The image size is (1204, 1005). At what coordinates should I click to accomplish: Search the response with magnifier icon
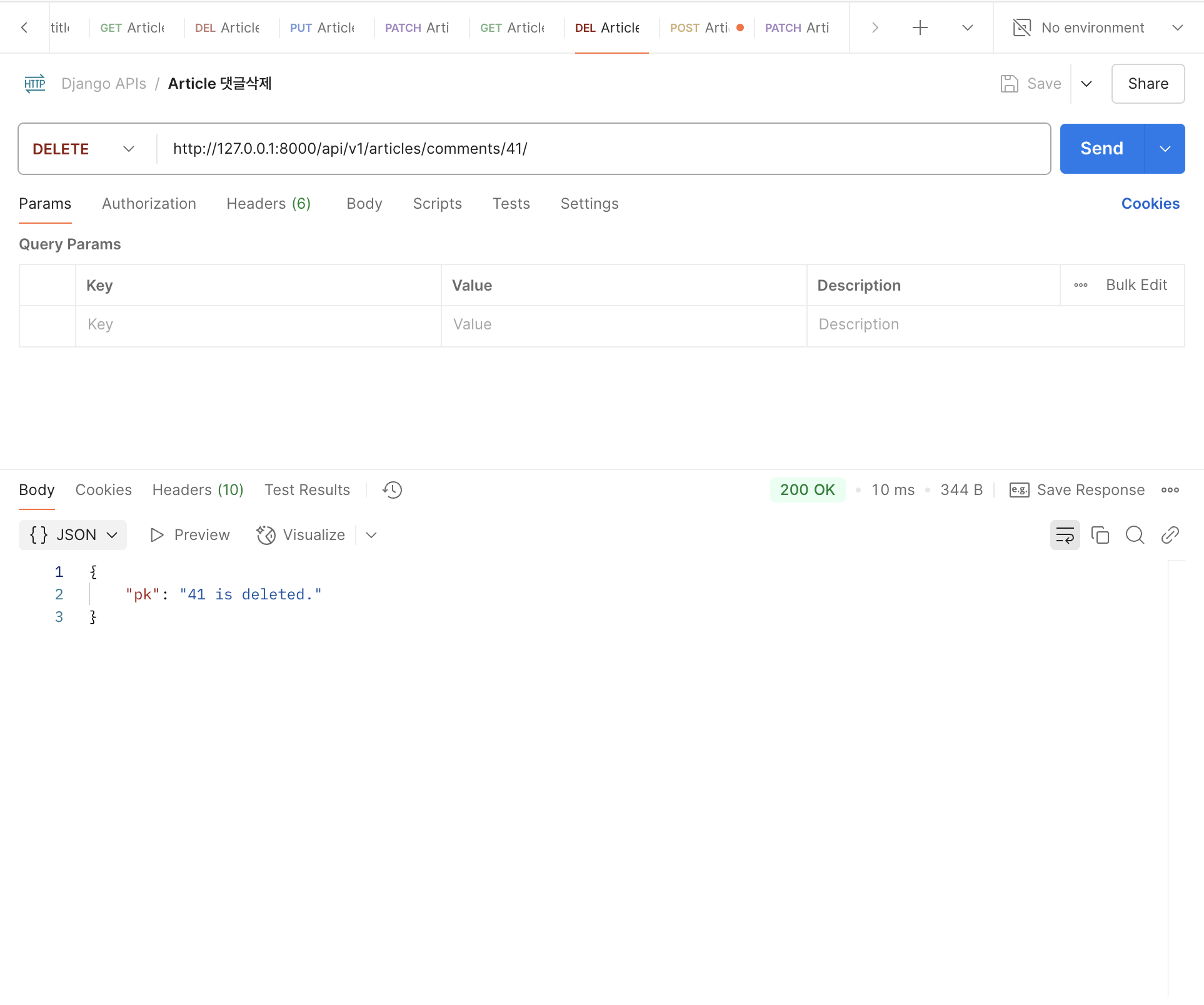click(x=1135, y=535)
